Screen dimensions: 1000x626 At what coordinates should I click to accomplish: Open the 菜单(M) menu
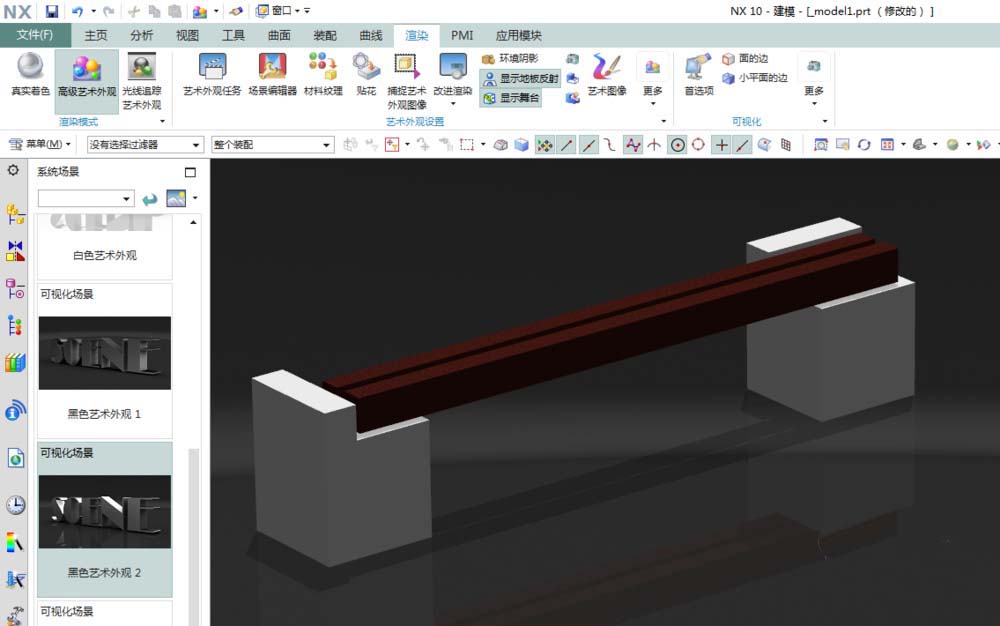40,144
